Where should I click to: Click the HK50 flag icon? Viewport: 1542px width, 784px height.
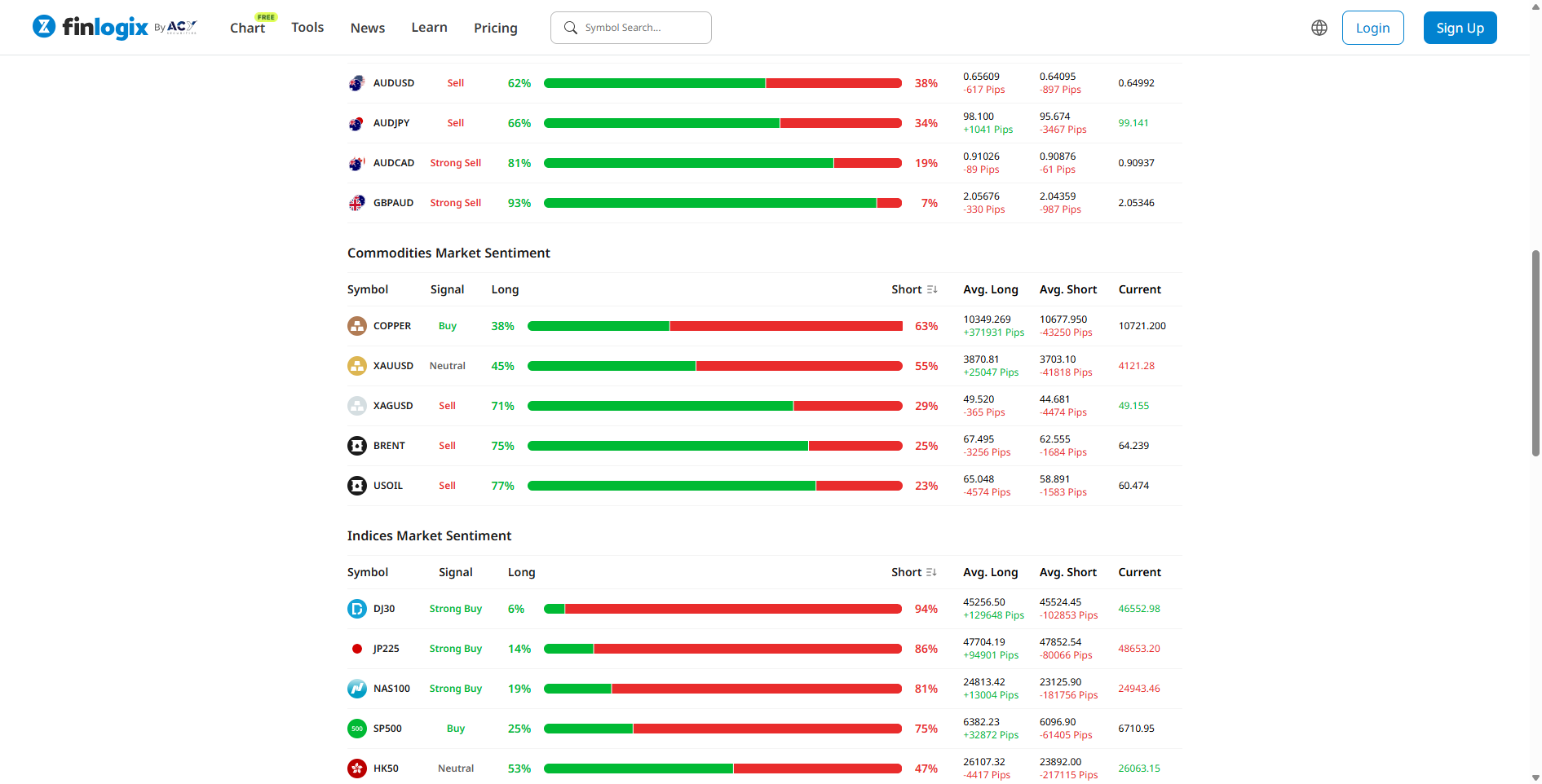(356, 769)
